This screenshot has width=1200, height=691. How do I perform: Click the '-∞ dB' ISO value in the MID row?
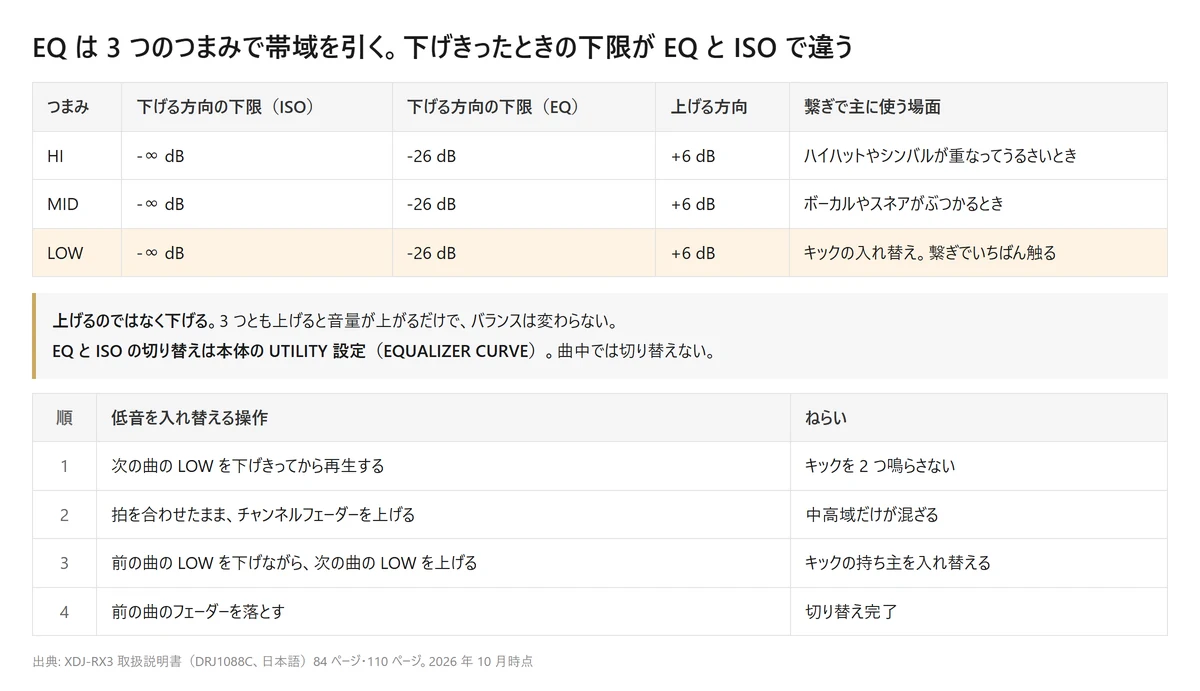pyautogui.click(x=257, y=204)
